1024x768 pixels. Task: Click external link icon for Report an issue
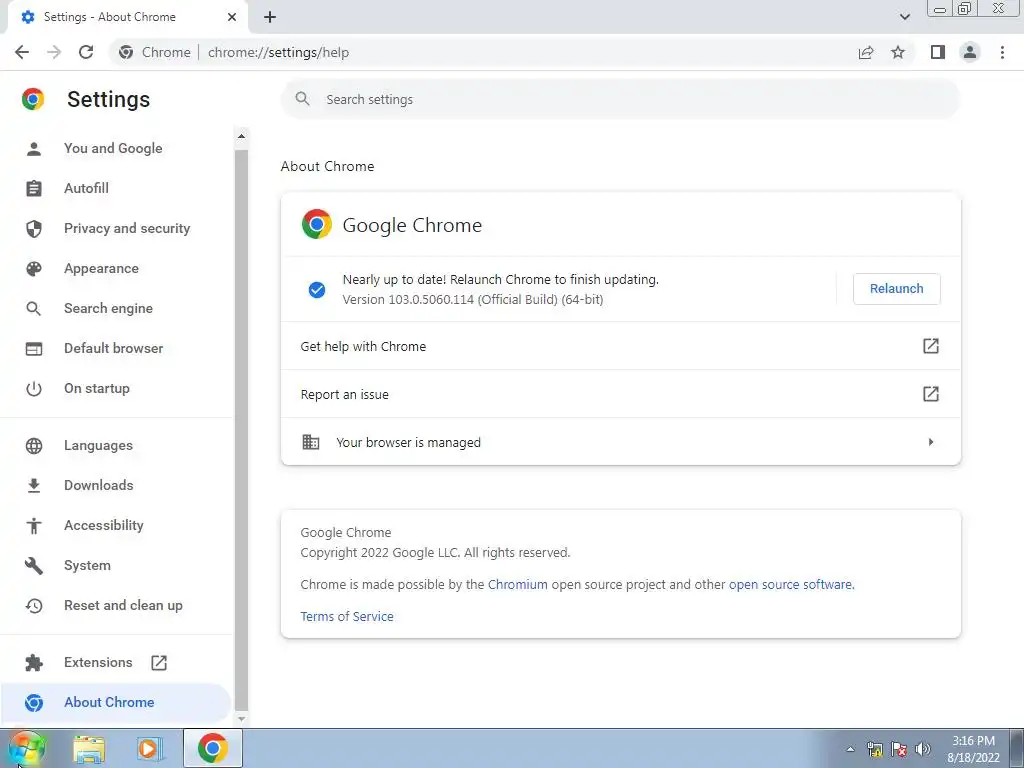point(931,394)
